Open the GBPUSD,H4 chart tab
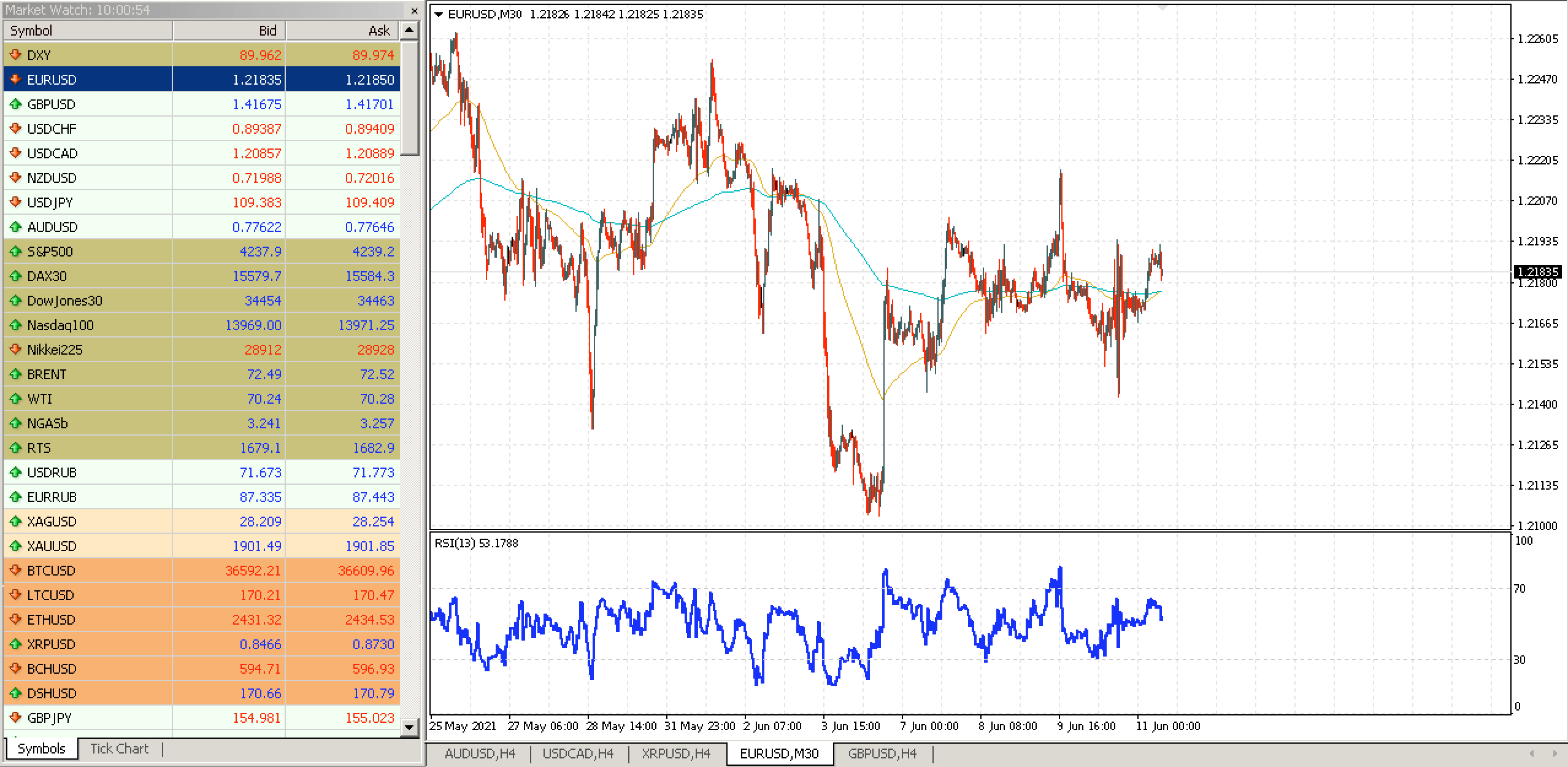 tap(882, 754)
